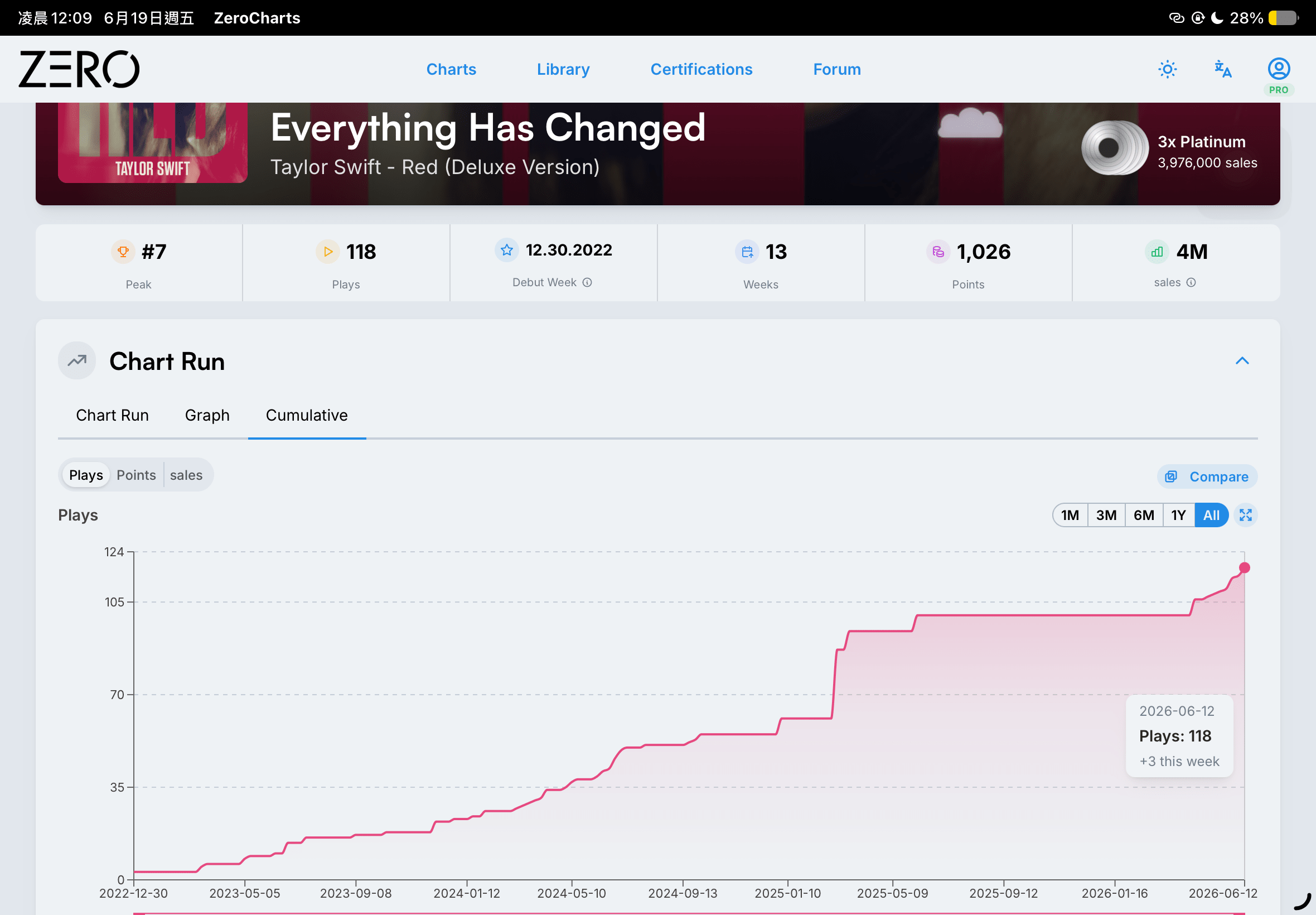Click the sales info icon
Viewport: 1316px width, 915px height.
pos(1191,282)
